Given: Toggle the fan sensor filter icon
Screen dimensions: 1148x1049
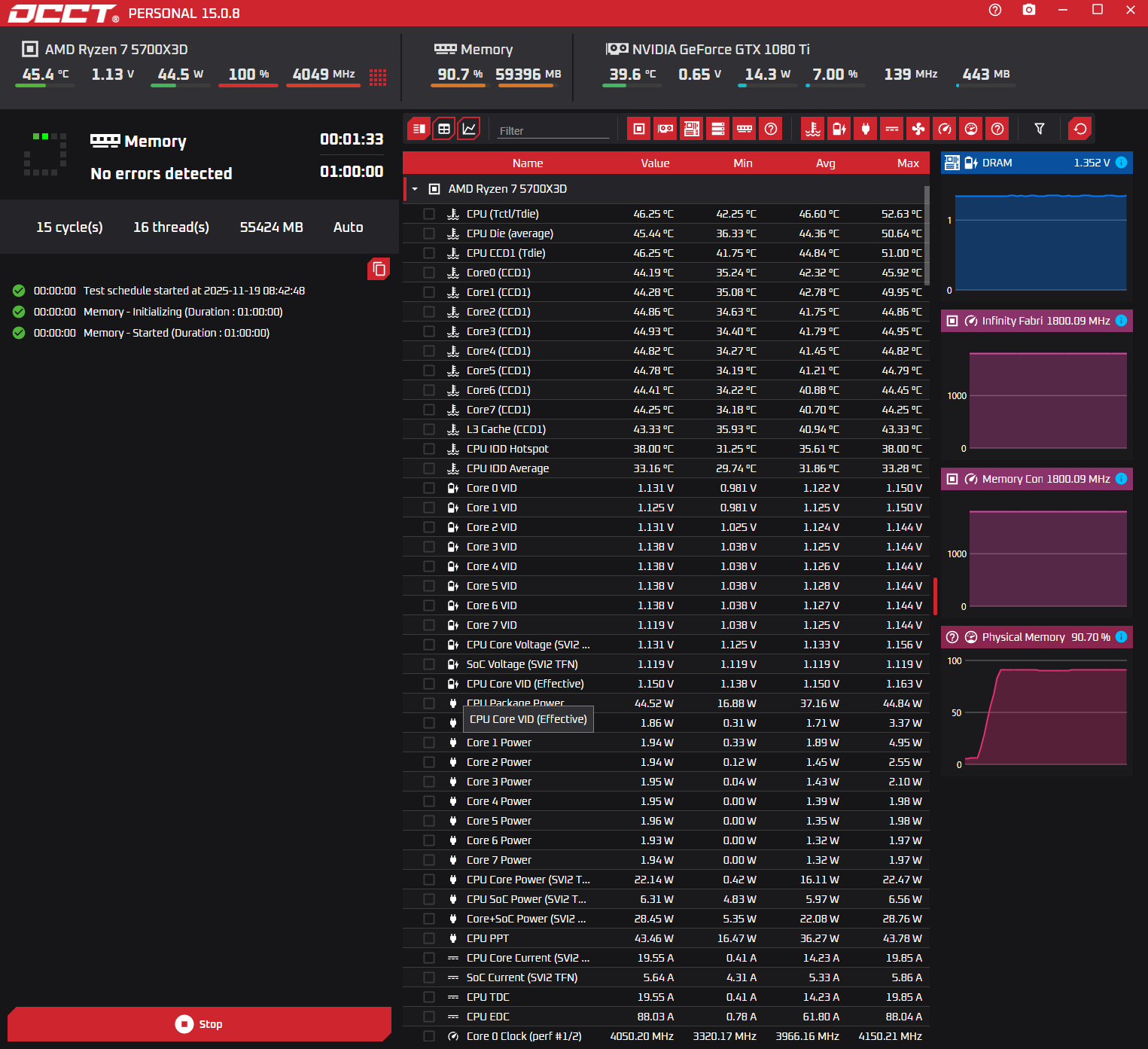Looking at the screenshot, I should [918, 129].
